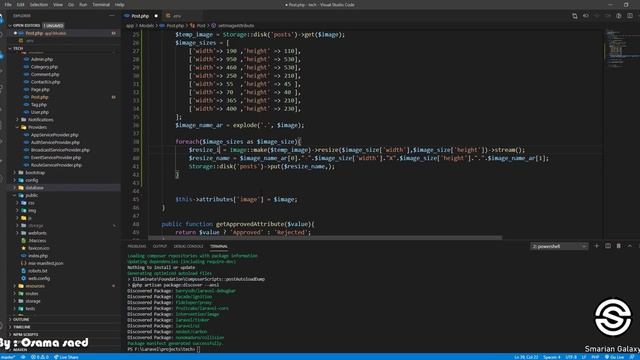Click the Open Changes icon in editor toolbar
The width and height of the screenshot is (640, 360).
click(x=575, y=16)
